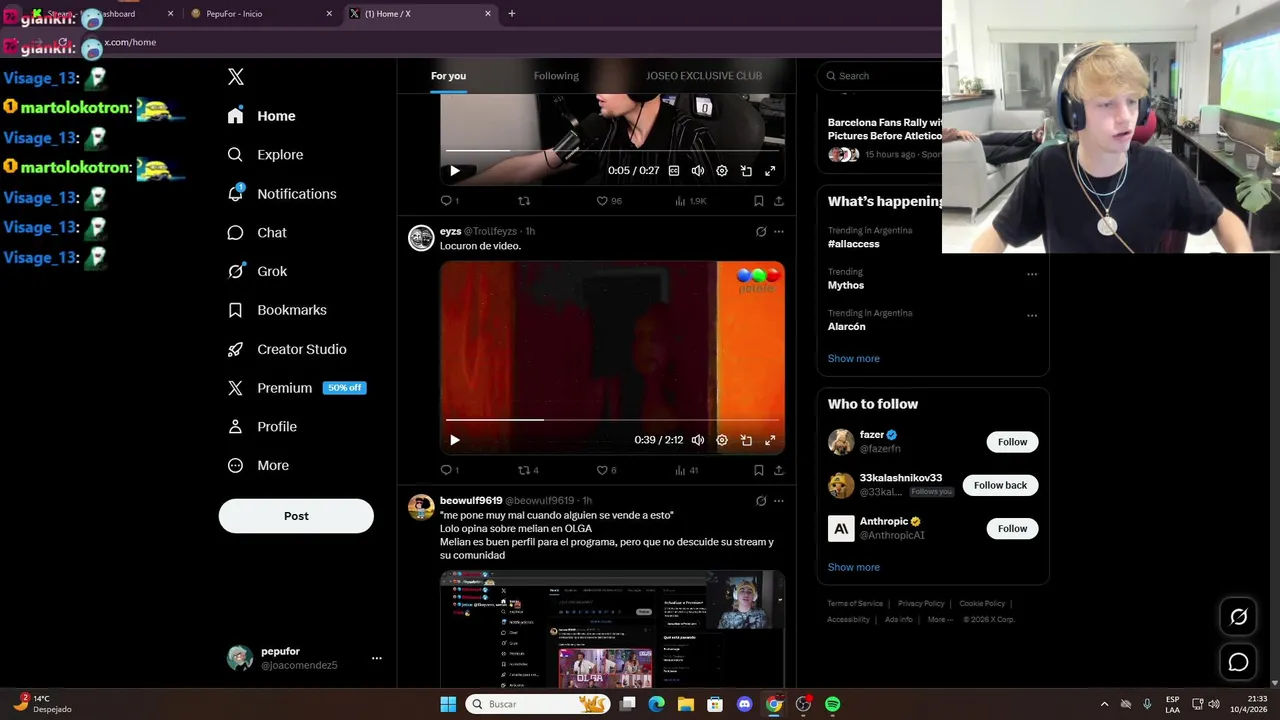Click the X logo in the sidebar
This screenshot has width=1280, height=720.
pyautogui.click(x=236, y=77)
